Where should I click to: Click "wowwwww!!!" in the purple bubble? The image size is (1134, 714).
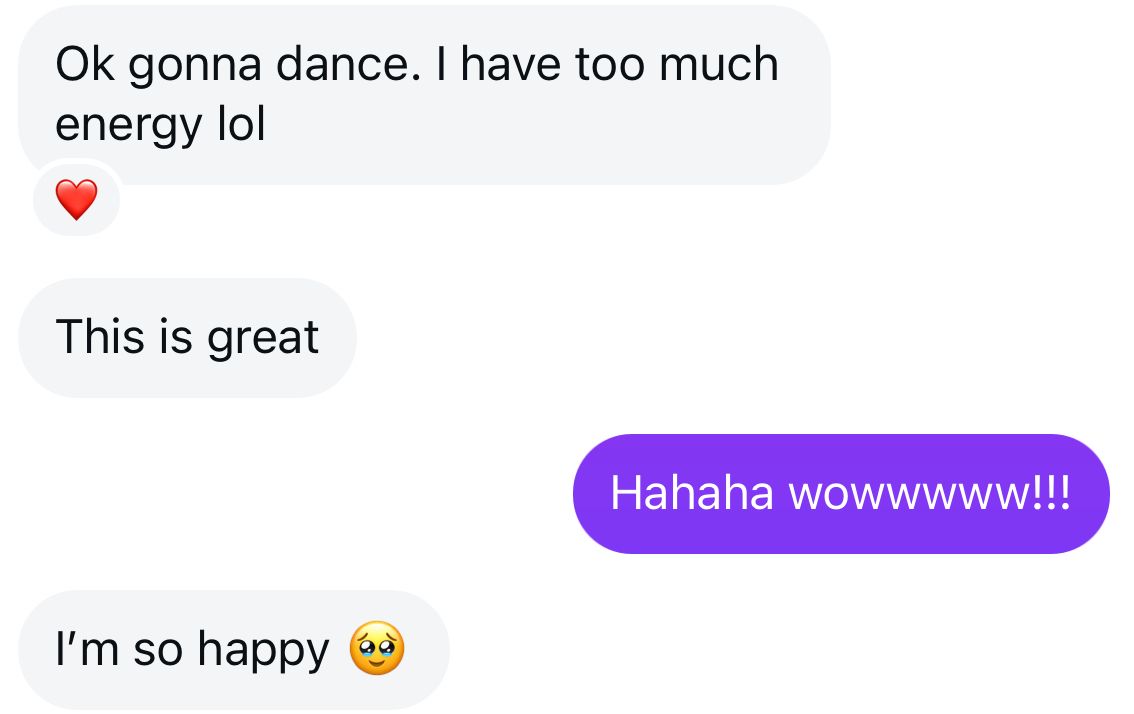929,493
